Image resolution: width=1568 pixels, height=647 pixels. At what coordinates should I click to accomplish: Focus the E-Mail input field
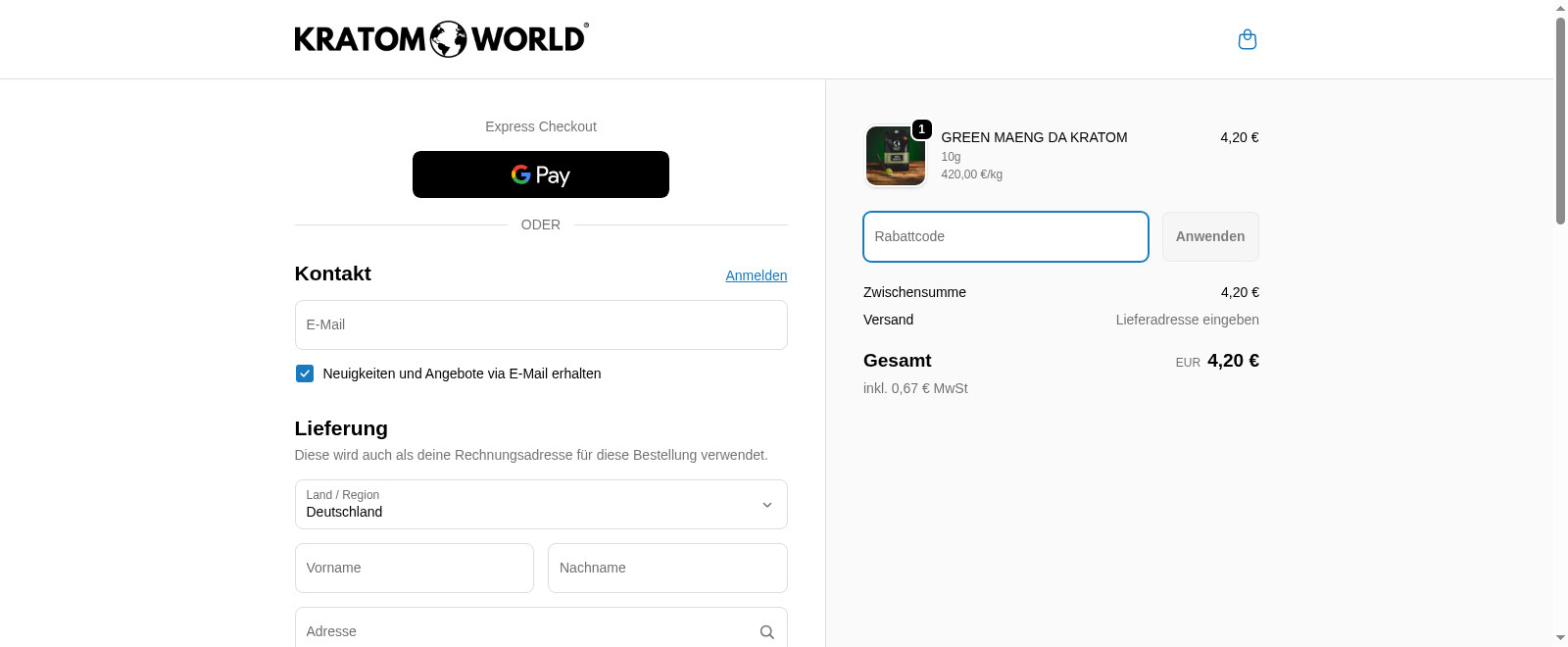(541, 324)
